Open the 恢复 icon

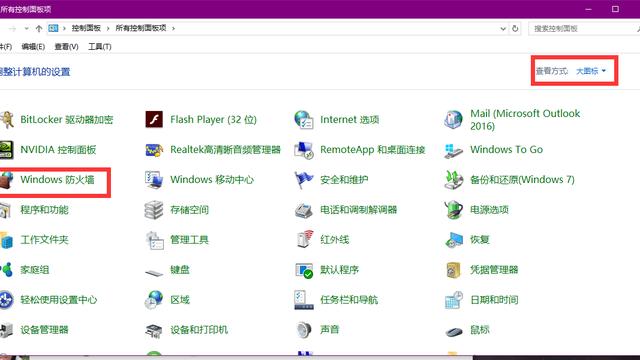454,240
